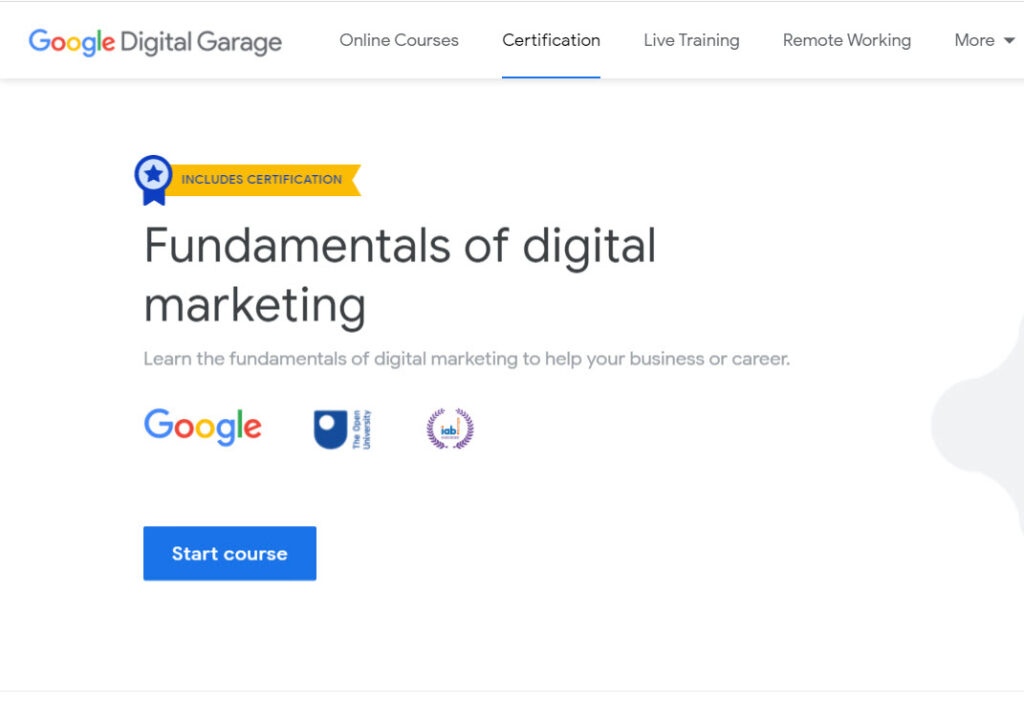This screenshot has width=1024, height=705.
Task: Click the blue star ribbon badge icon
Action: coord(153,179)
